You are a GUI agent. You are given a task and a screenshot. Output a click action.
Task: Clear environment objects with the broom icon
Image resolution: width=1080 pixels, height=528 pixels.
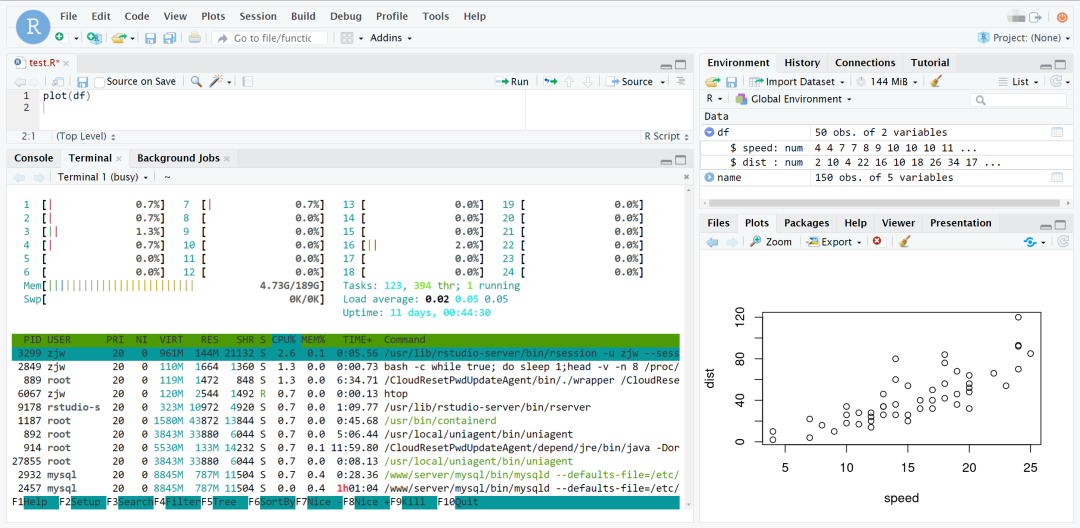[x=936, y=82]
